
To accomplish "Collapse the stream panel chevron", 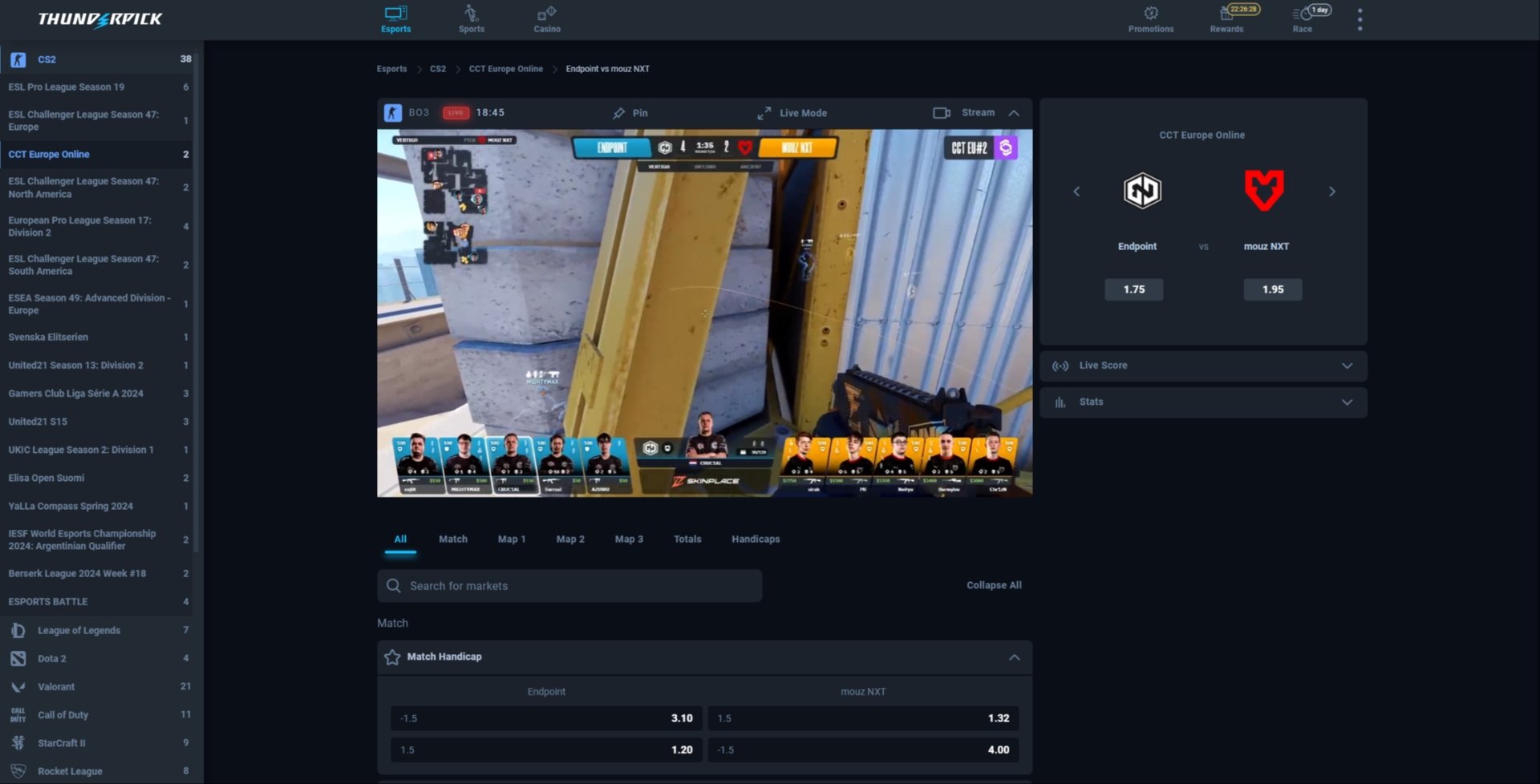I will (x=1014, y=113).
